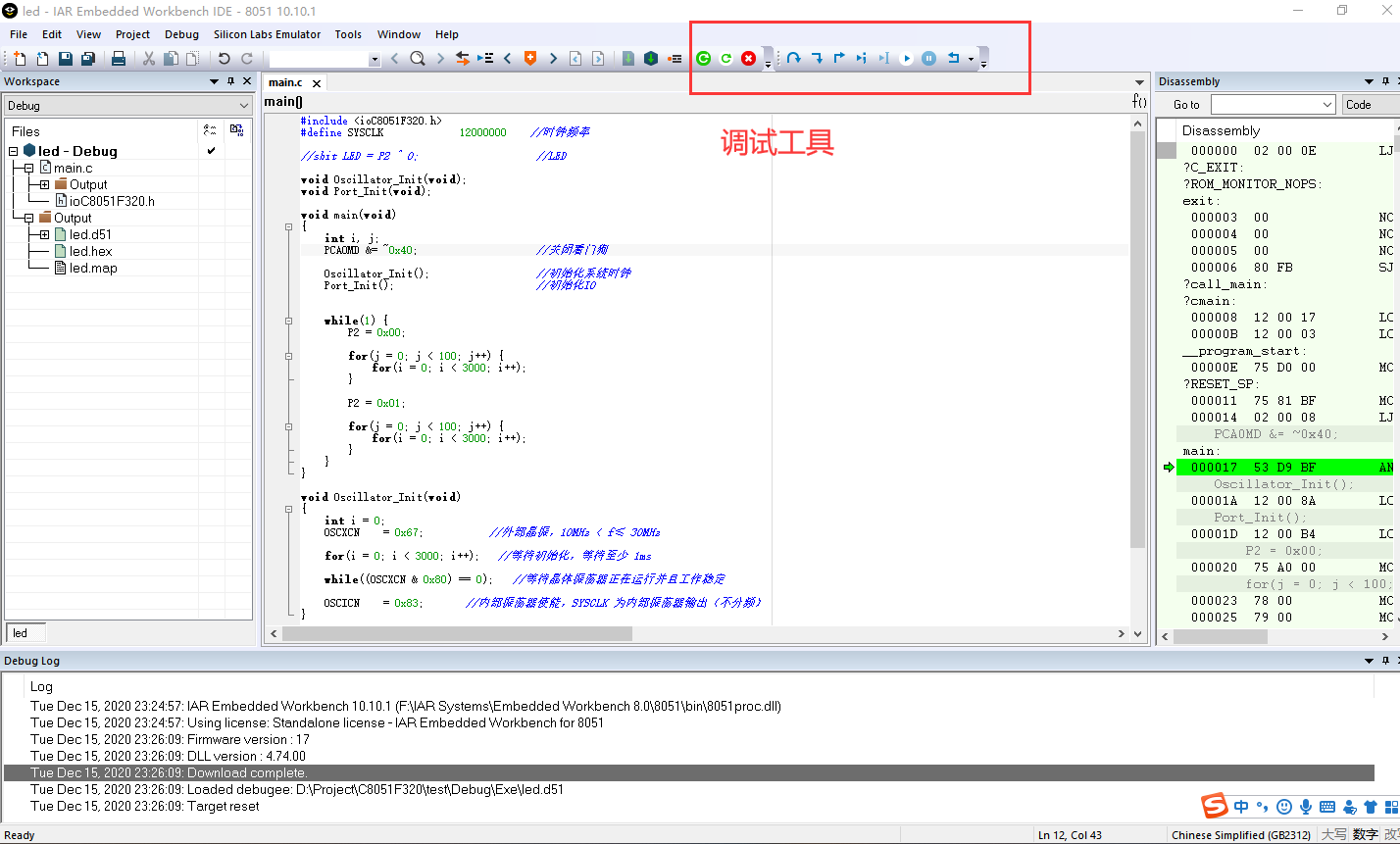Click the Restart Debugger small green icon

tap(726, 59)
